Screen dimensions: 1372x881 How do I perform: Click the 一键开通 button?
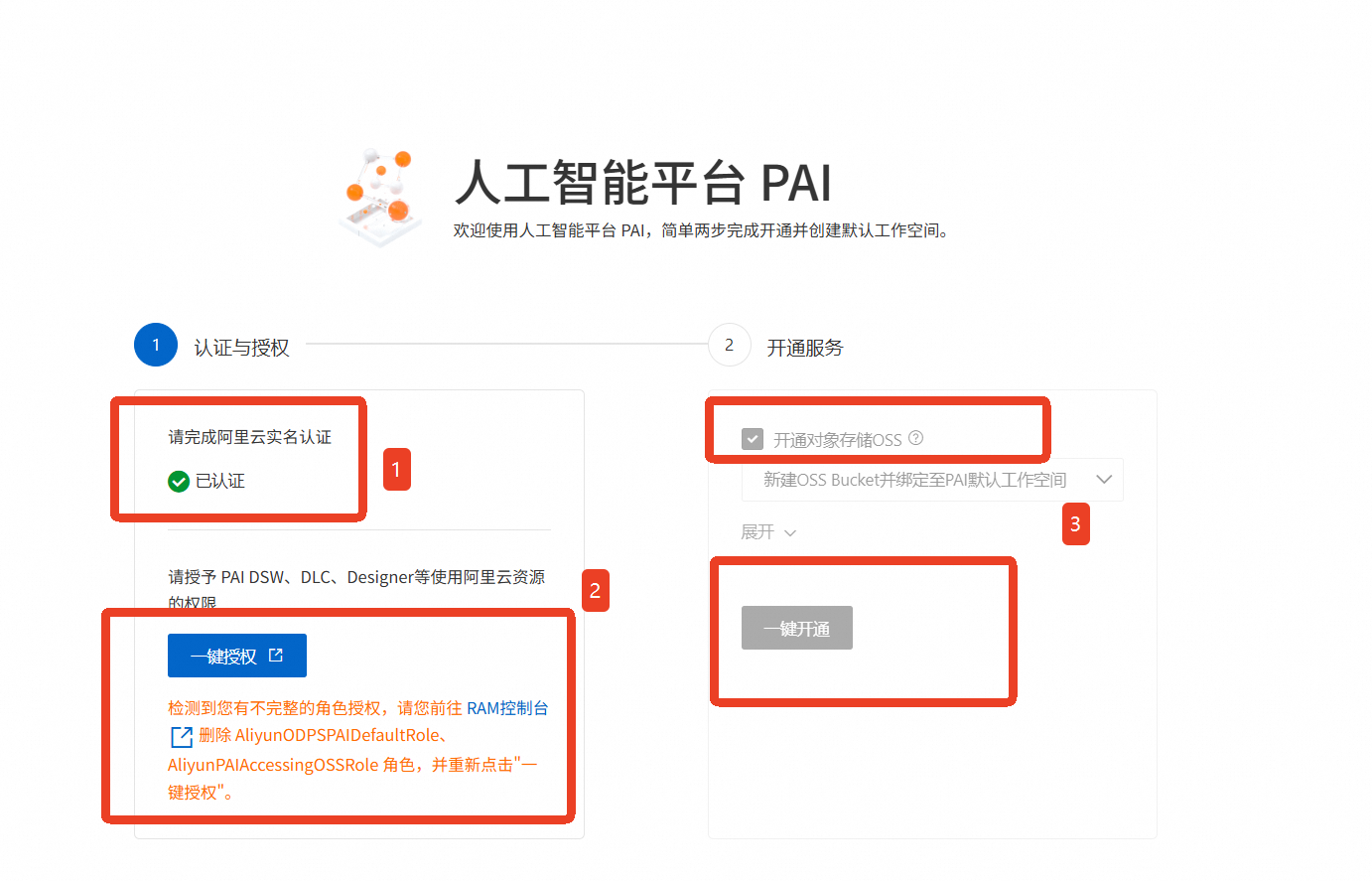[x=797, y=628]
